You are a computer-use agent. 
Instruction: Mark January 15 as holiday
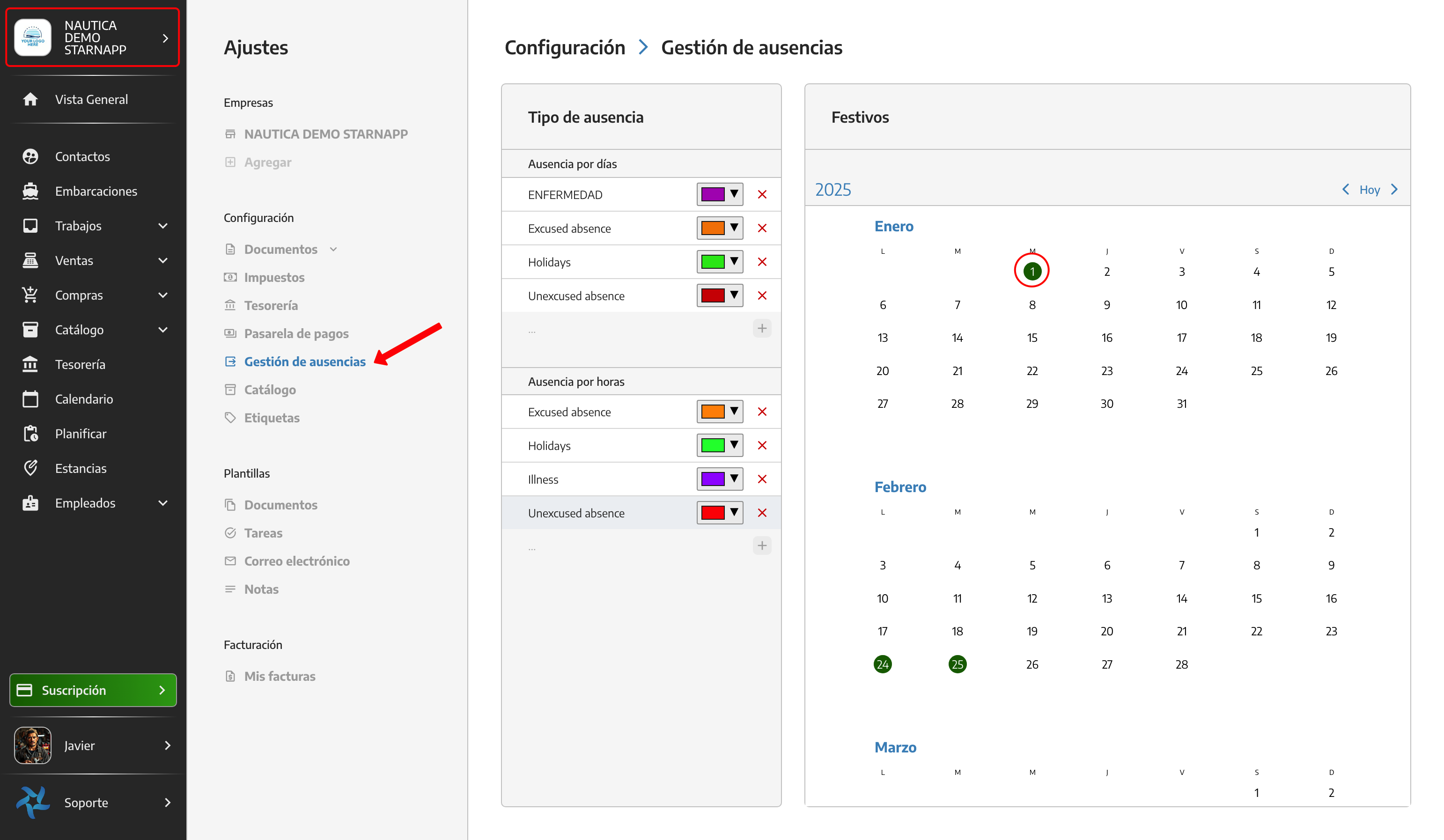1032,338
